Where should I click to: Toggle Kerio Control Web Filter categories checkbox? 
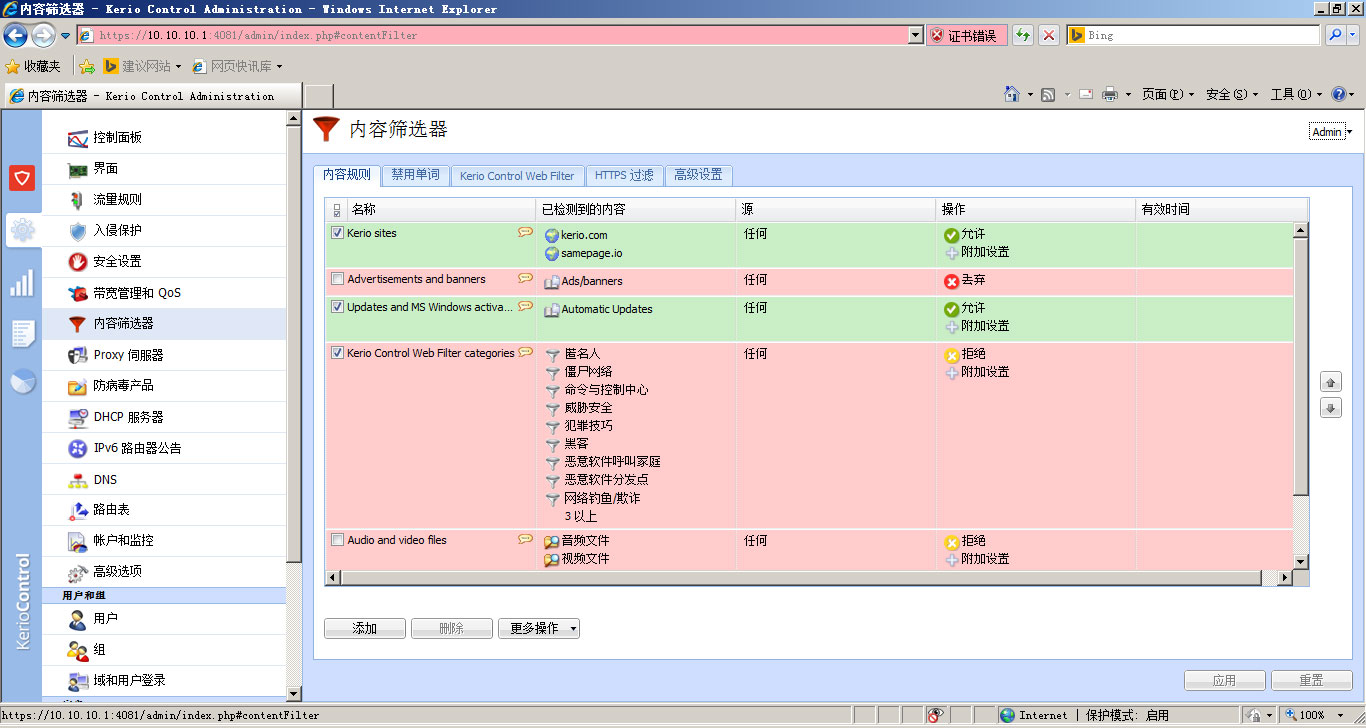coord(338,353)
